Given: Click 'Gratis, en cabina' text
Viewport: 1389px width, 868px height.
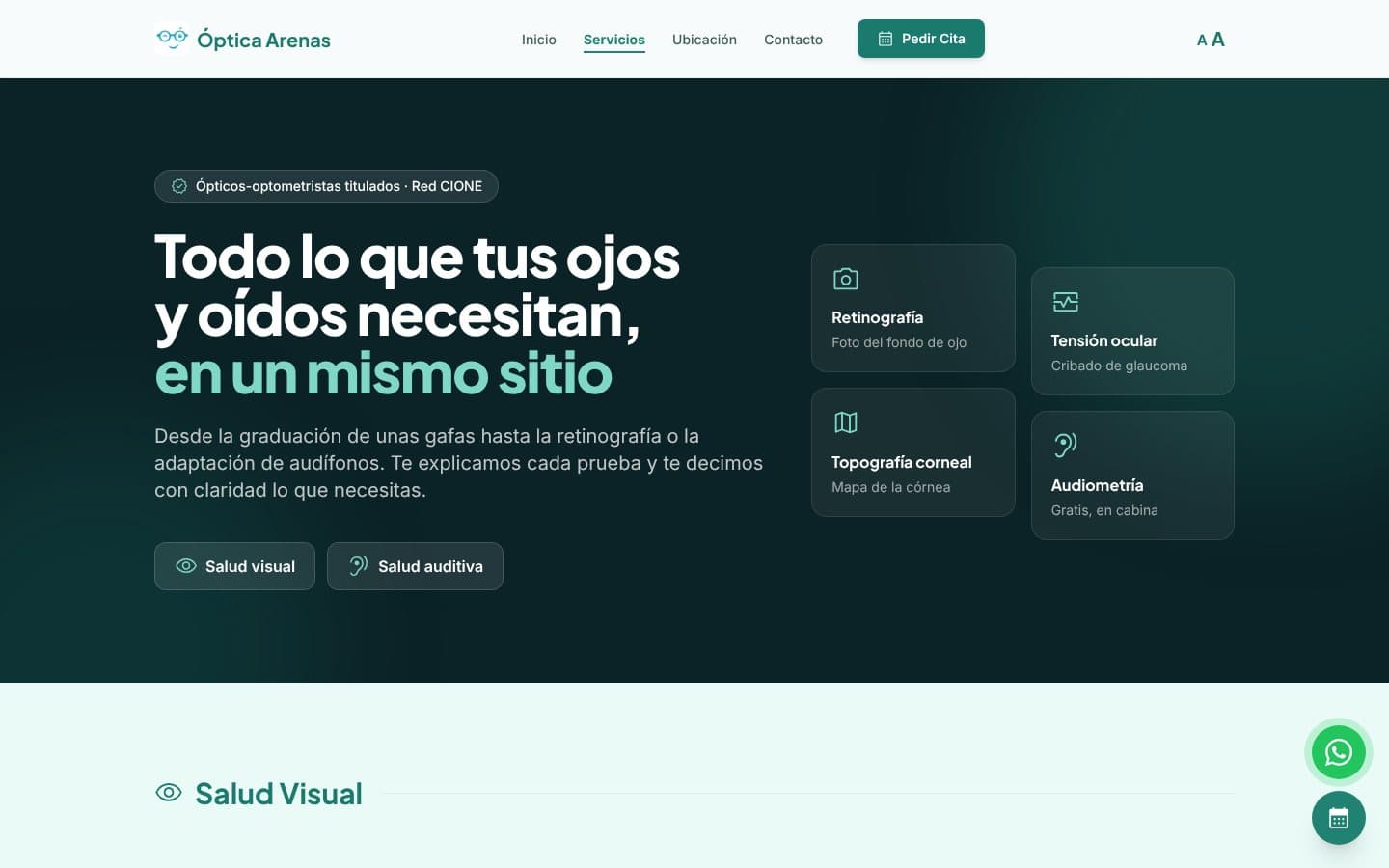Looking at the screenshot, I should tap(1104, 510).
